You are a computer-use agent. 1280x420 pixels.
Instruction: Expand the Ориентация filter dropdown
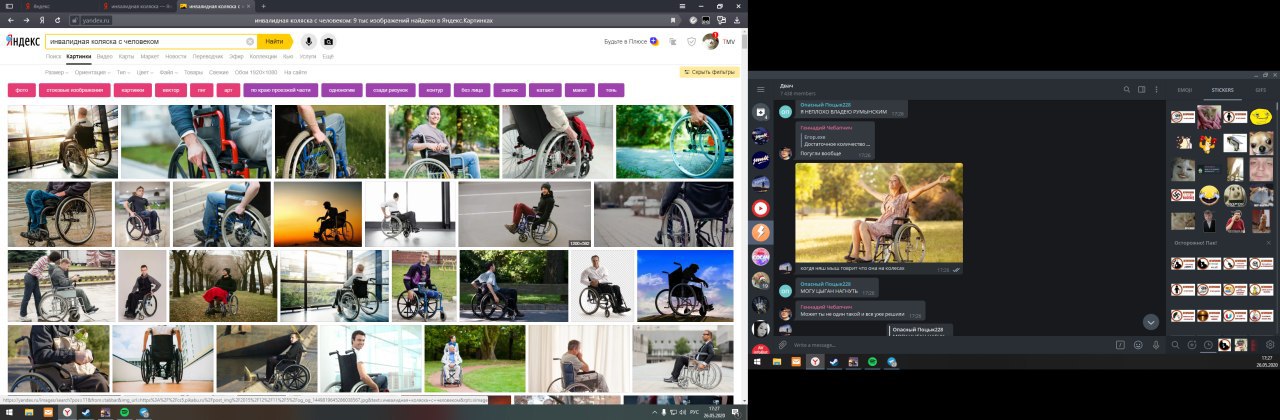(94, 72)
